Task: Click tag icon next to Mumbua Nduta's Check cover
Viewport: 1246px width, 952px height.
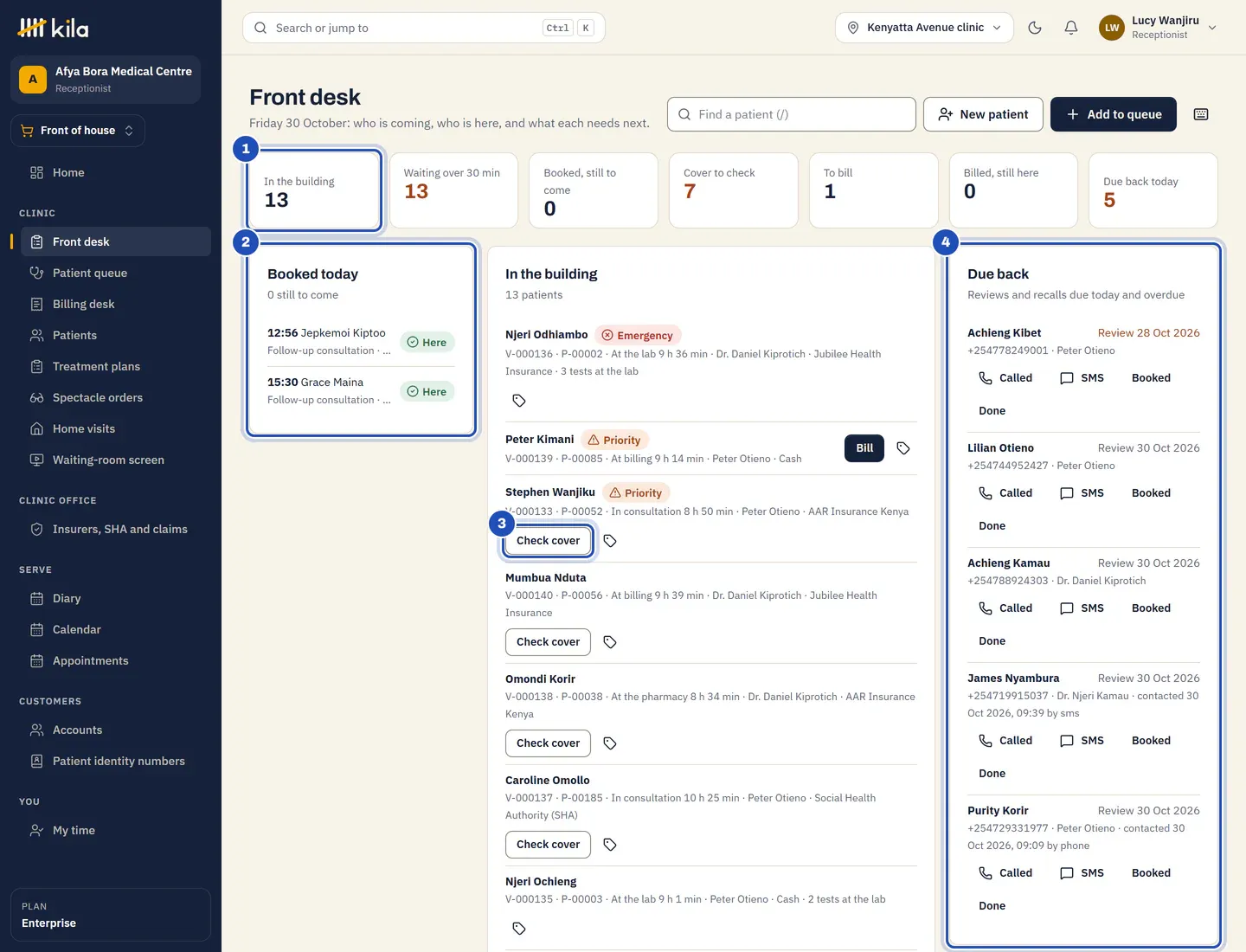Action: coord(610,642)
